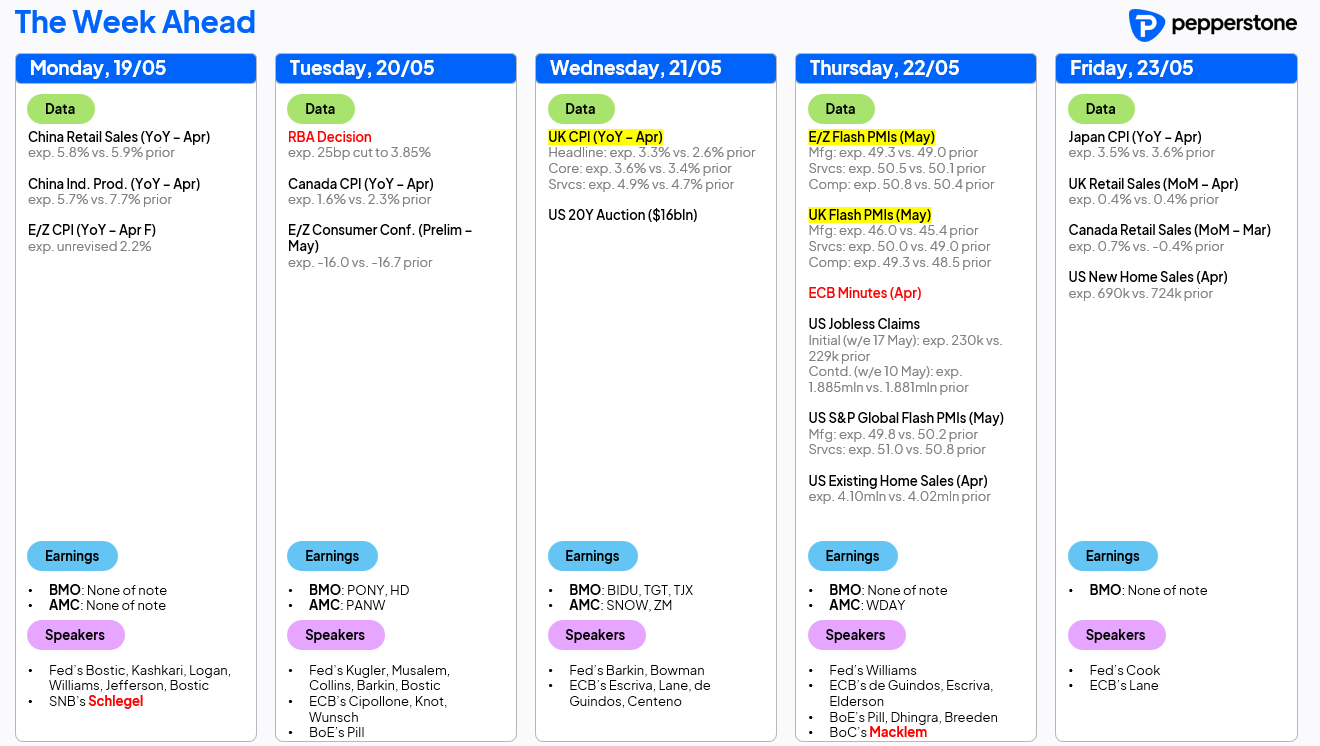1320x746 pixels.
Task: Click Wednesday's purple Speakers pill
Action: 595,635
